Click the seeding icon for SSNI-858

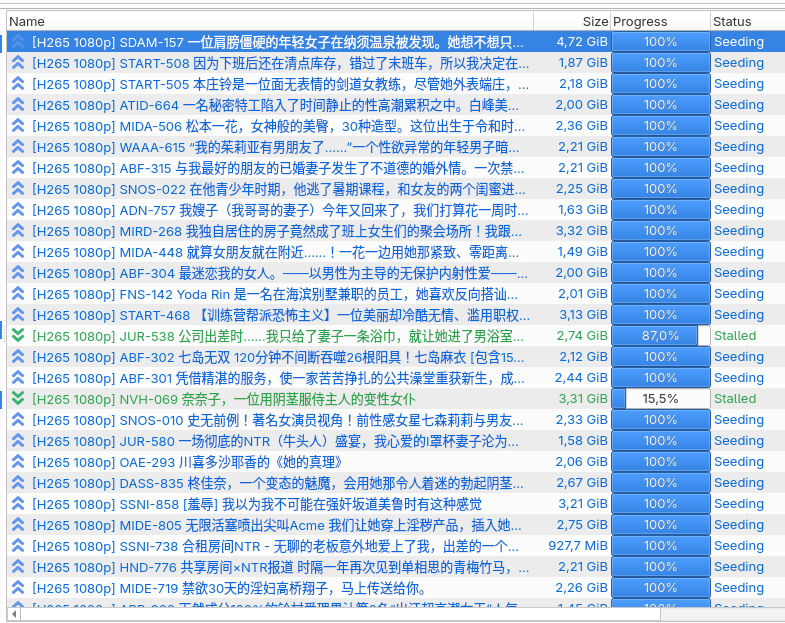(x=18, y=504)
